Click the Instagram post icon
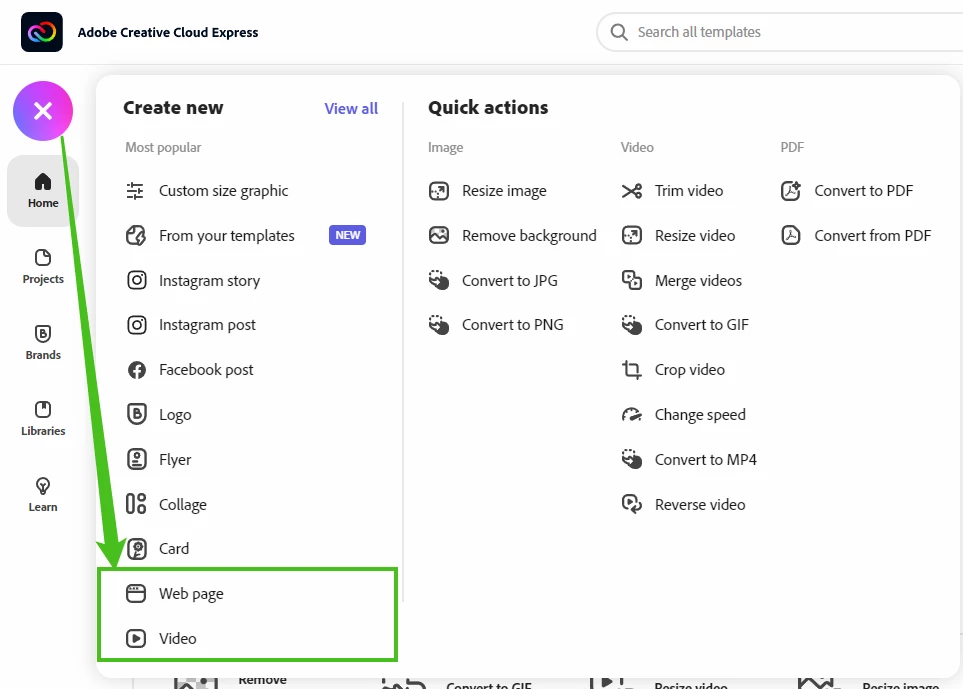Image resolution: width=963 pixels, height=689 pixels. tap(136, 325)
